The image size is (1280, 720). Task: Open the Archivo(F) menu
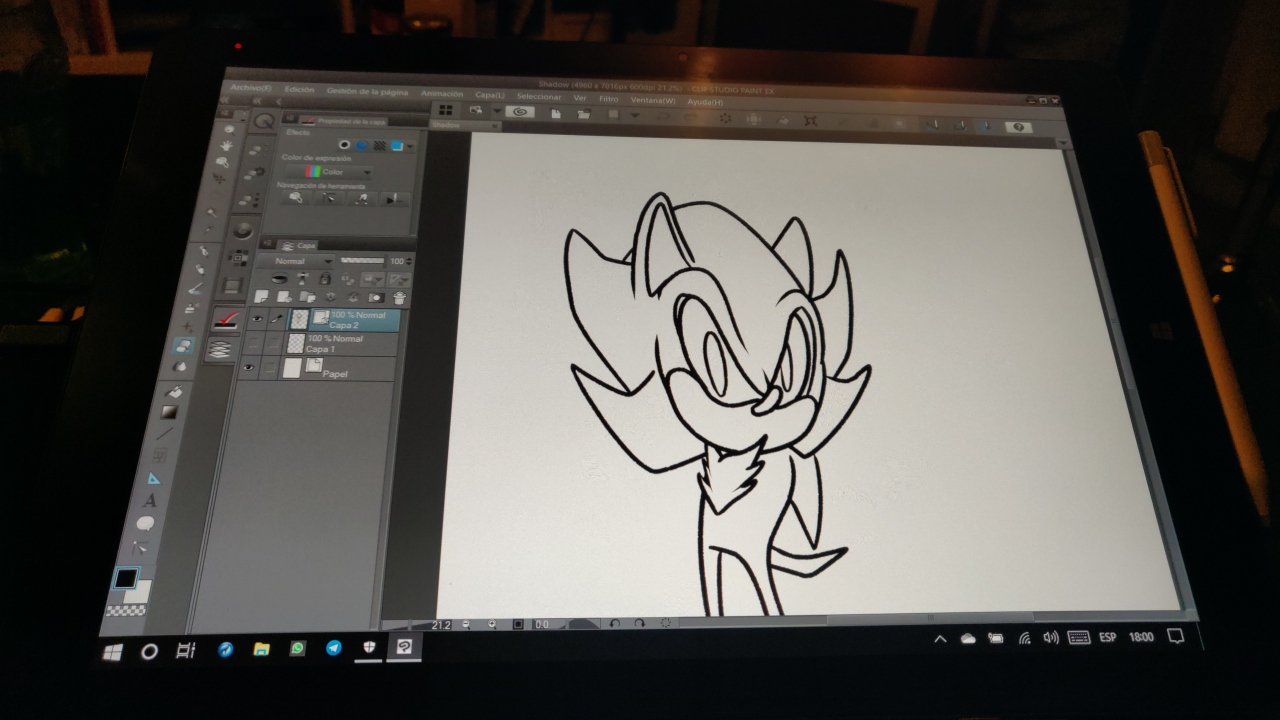pyautogui.click(x=249, y=88)
